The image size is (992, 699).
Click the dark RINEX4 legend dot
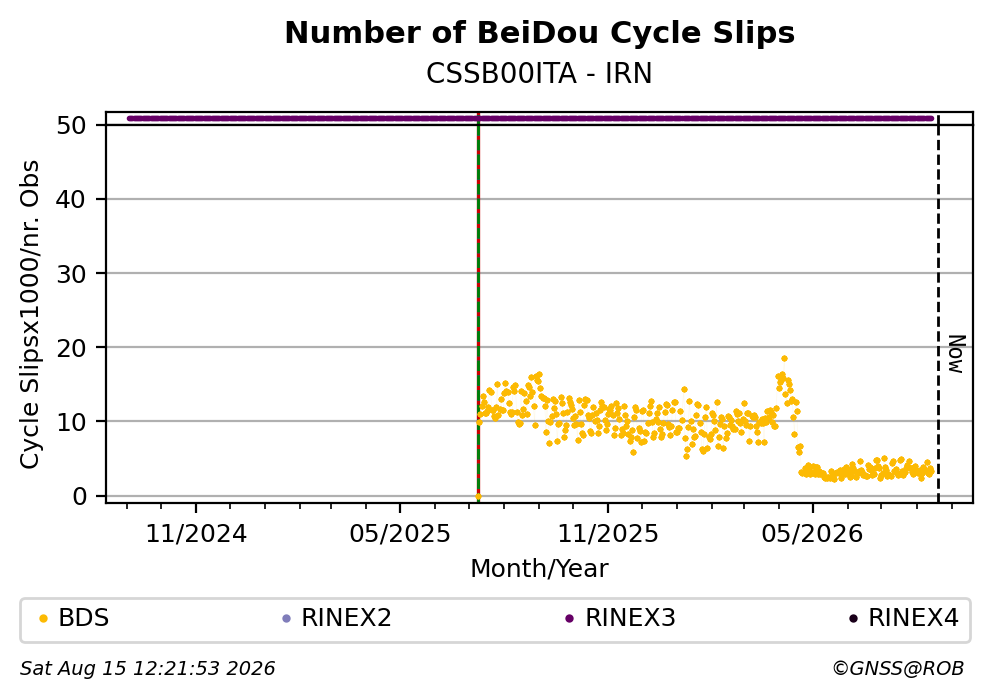(x=853, y=619)
